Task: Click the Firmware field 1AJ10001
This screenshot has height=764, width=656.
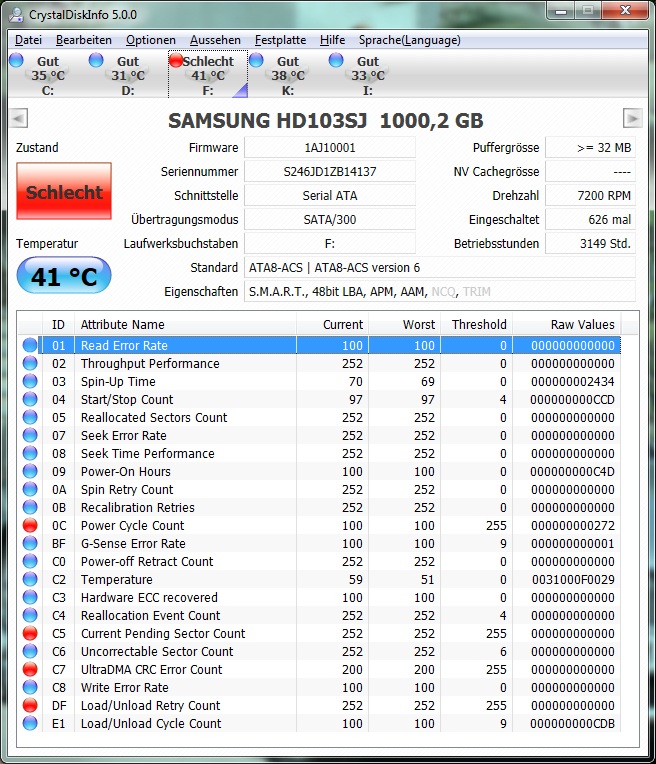Action: click(x=330, y=147)
